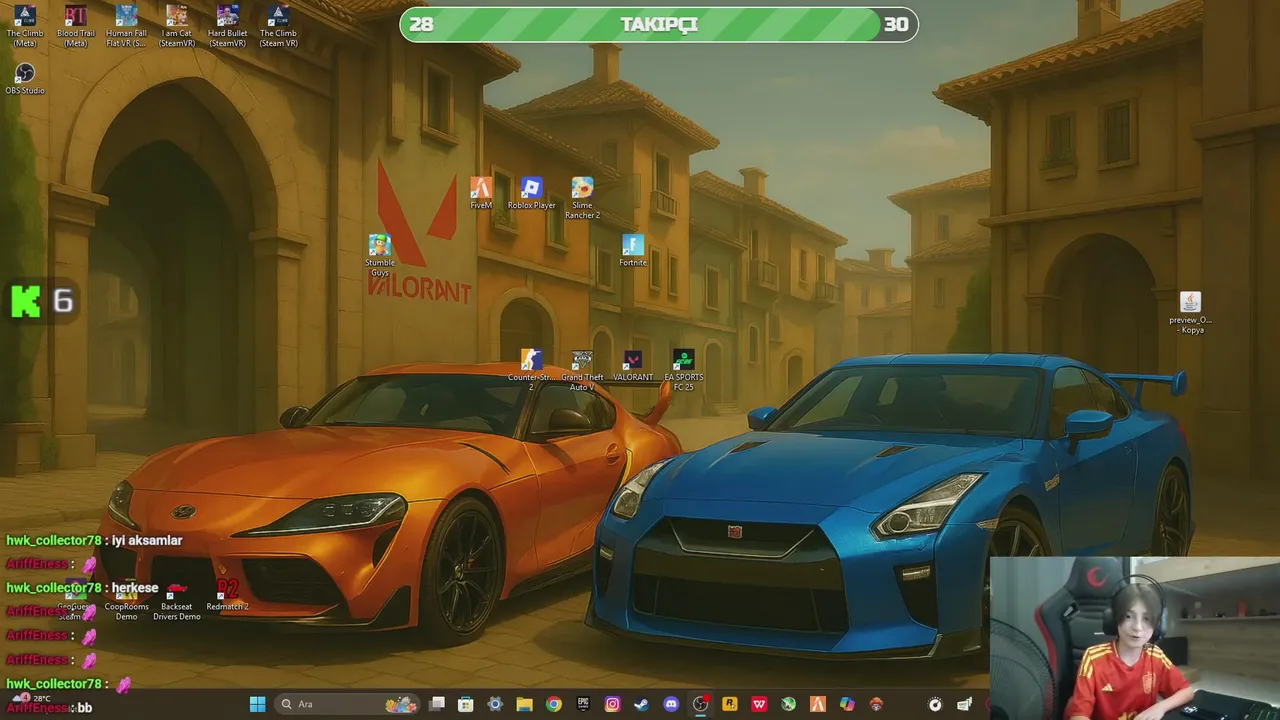The height and width of the screenshot is (720, 1280).
Task: Click the webcam feed thumbnail
Action: 1135,638
